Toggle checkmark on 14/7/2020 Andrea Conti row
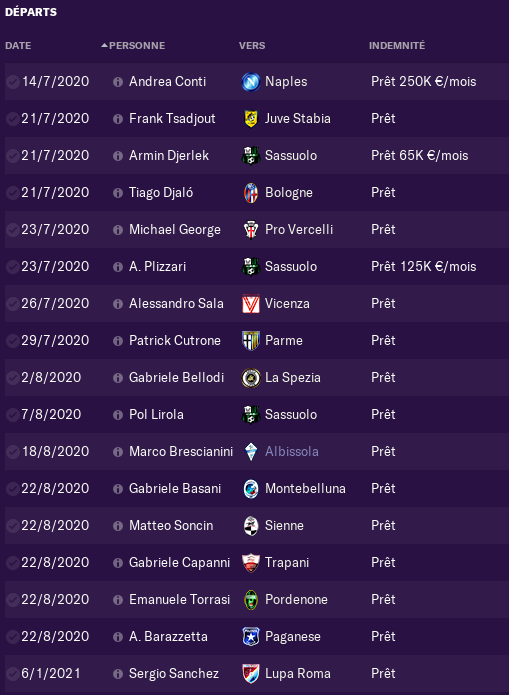Image resolution: width=510 pixels, height=695 pixels. [13, 82]
